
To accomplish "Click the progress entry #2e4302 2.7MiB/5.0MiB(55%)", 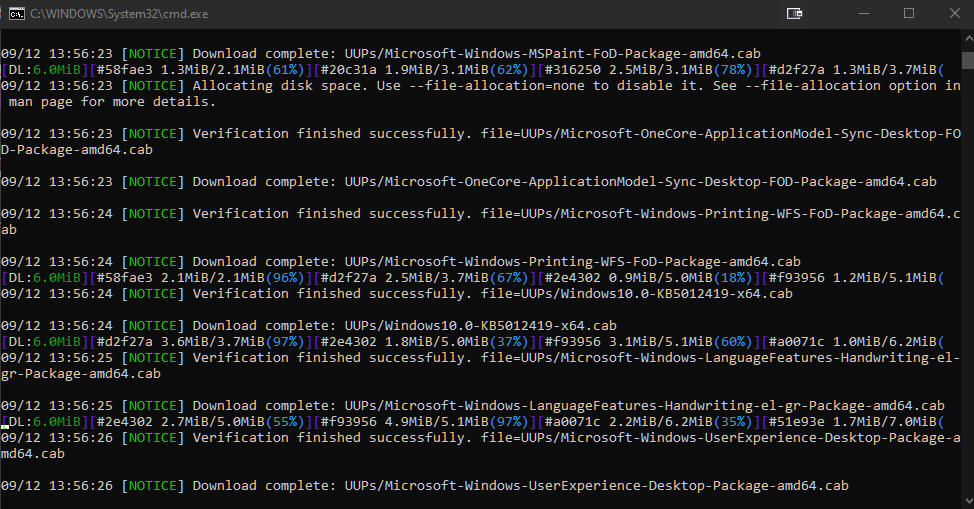I will click(x=201, y=422).
